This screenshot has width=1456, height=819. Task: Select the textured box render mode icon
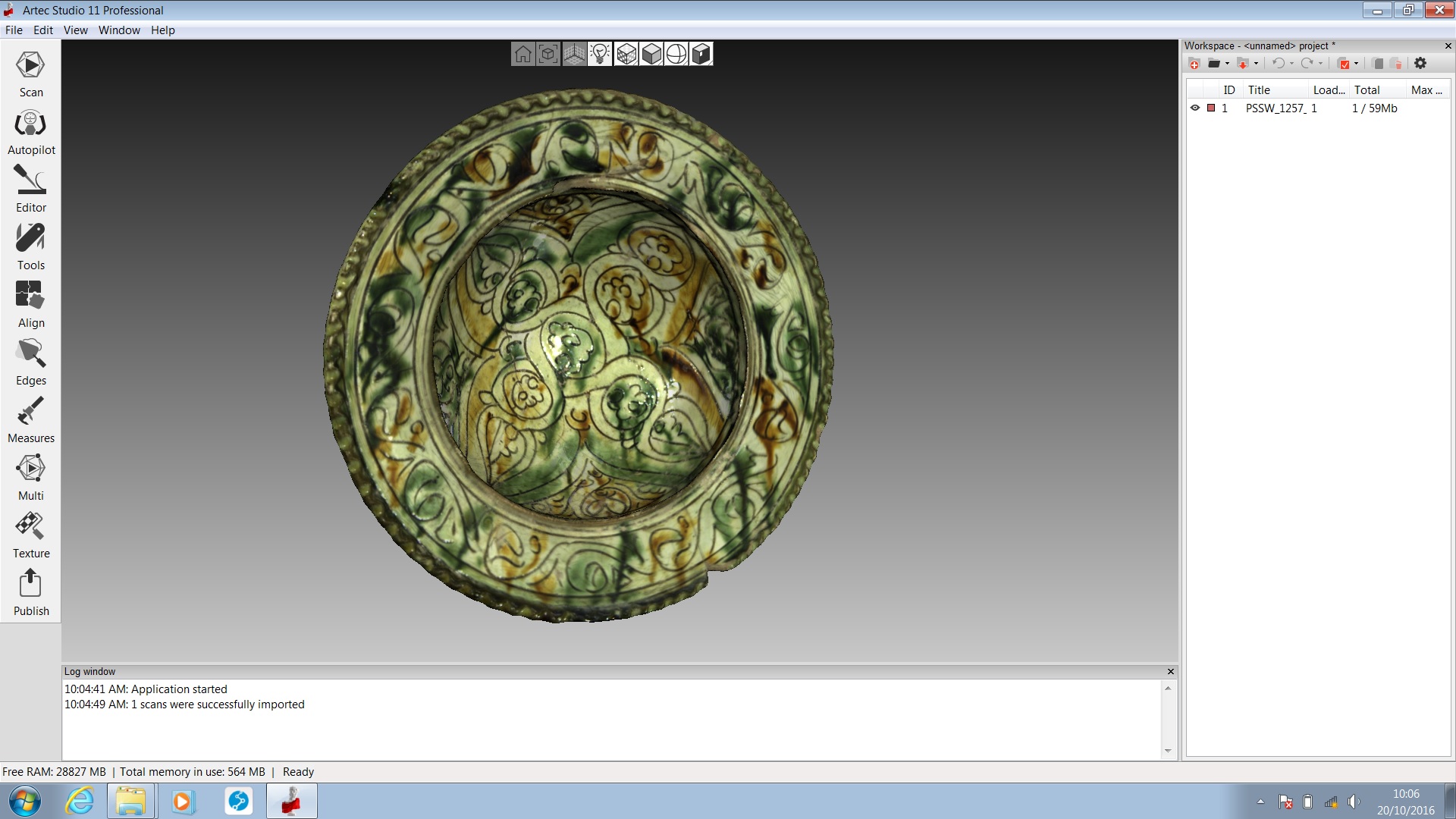point(701,54)
